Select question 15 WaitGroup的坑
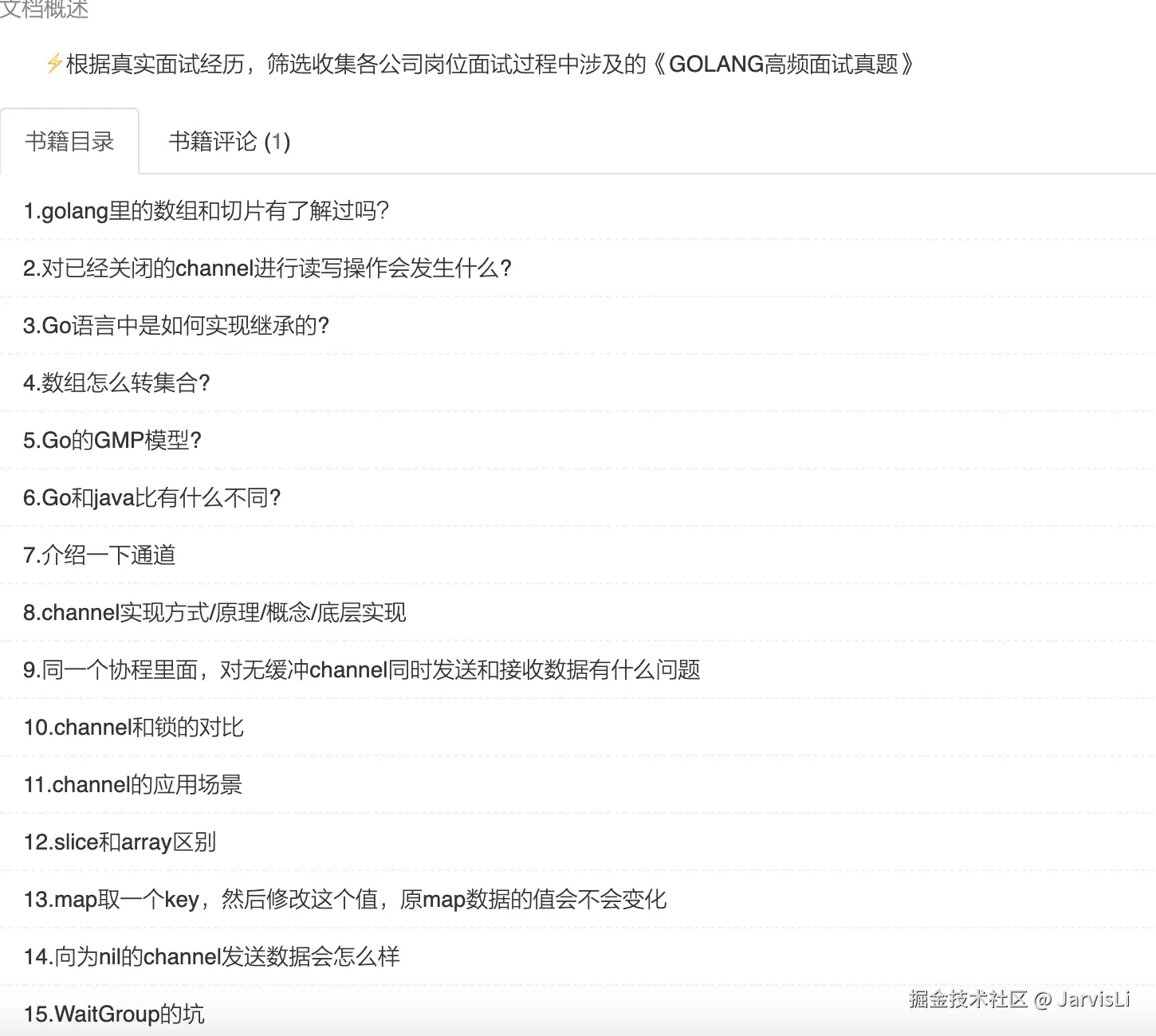This screenshot has height=1036, width=1156. click(113, 1014)
